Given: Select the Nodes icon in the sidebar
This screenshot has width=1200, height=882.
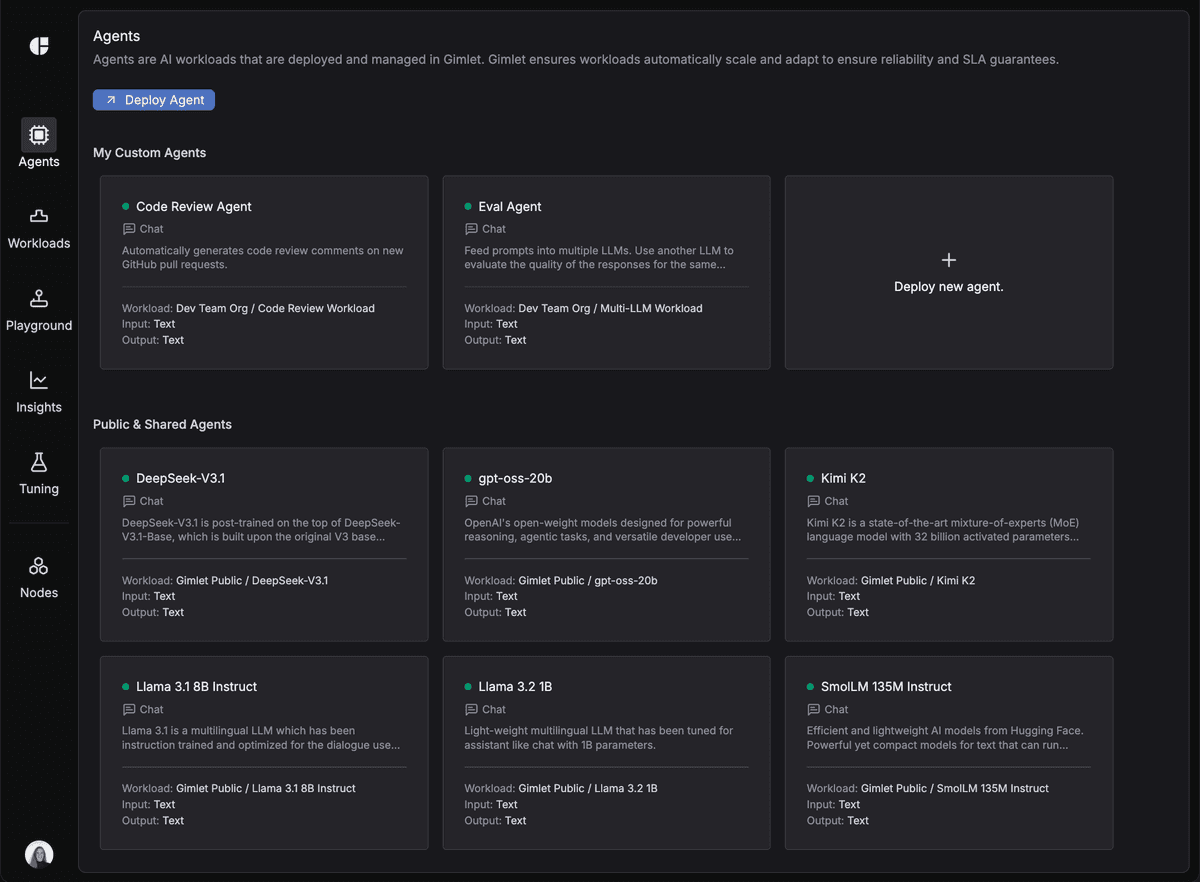Looking at the screenshot, I should (x=38, y=566).
